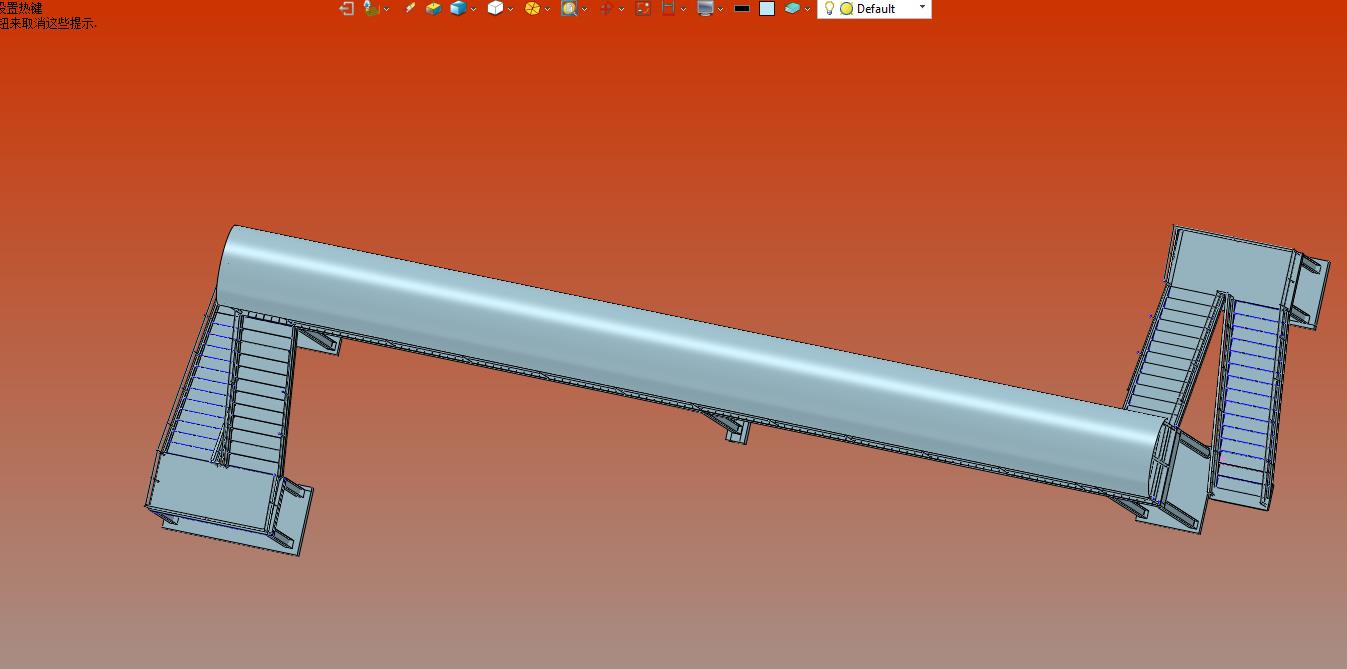The width and height of the screenshot is (1347, 669).
Task: Click the teal layer manager icon
Action: (x=792, y=8)
